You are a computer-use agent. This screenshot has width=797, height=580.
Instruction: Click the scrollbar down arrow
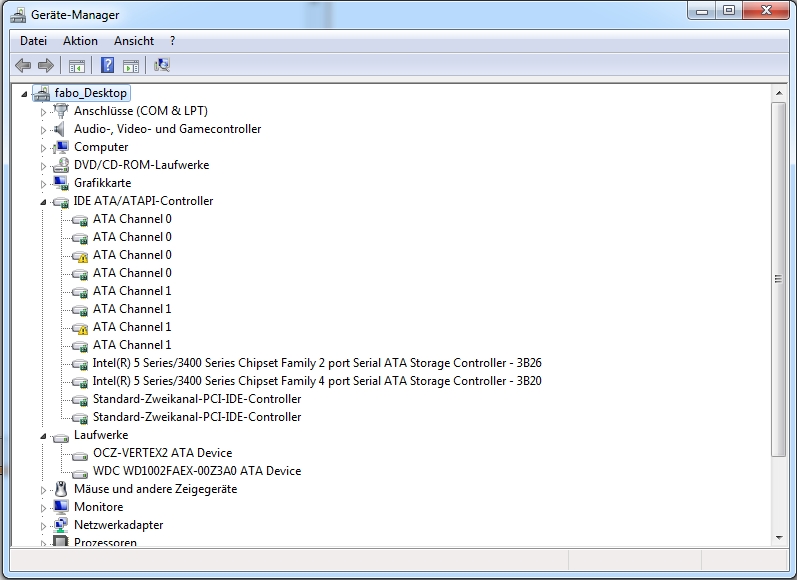tap(779, 538)
